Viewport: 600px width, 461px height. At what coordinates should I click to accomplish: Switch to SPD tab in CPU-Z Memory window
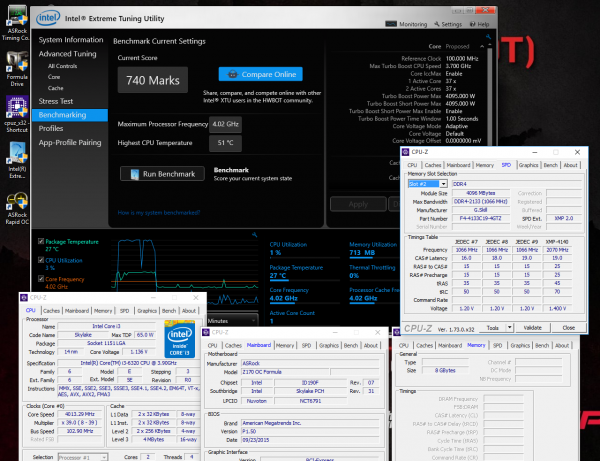(x=497, y=345)
